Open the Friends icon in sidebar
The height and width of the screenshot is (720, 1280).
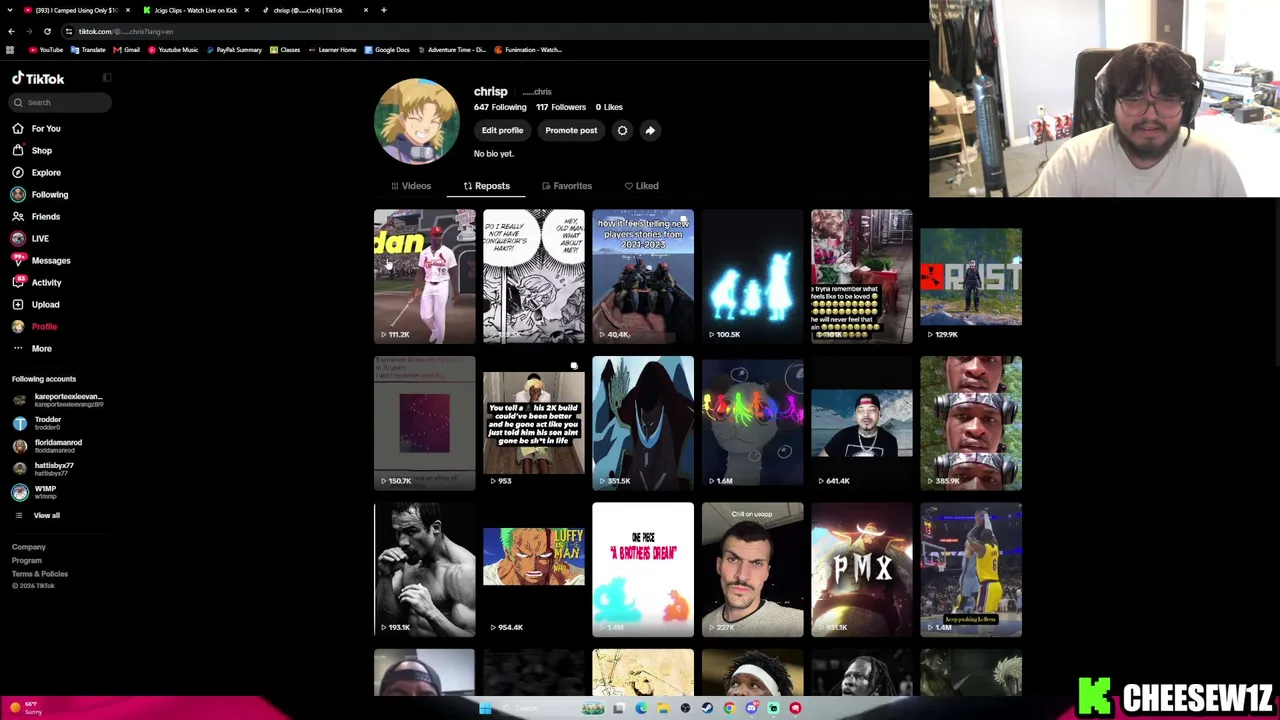[x=18, y=216]
